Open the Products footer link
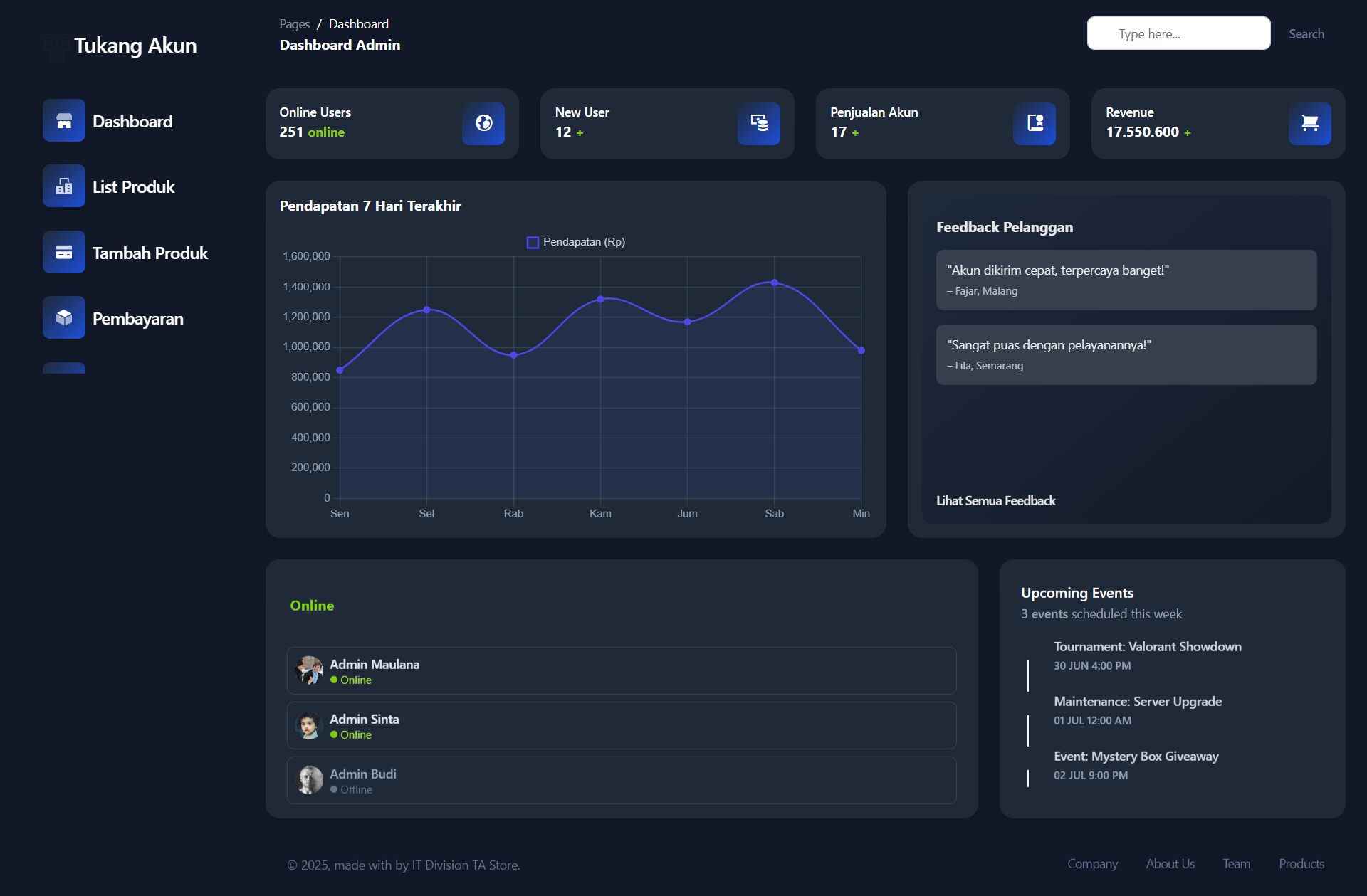This screenshot has width=1367, height=896. pos(1301,864)
